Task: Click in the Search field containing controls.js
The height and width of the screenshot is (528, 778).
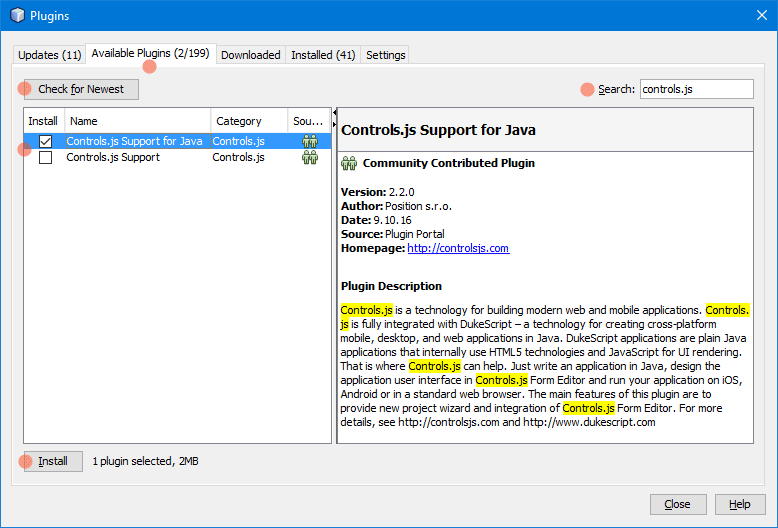Action: 696,89
